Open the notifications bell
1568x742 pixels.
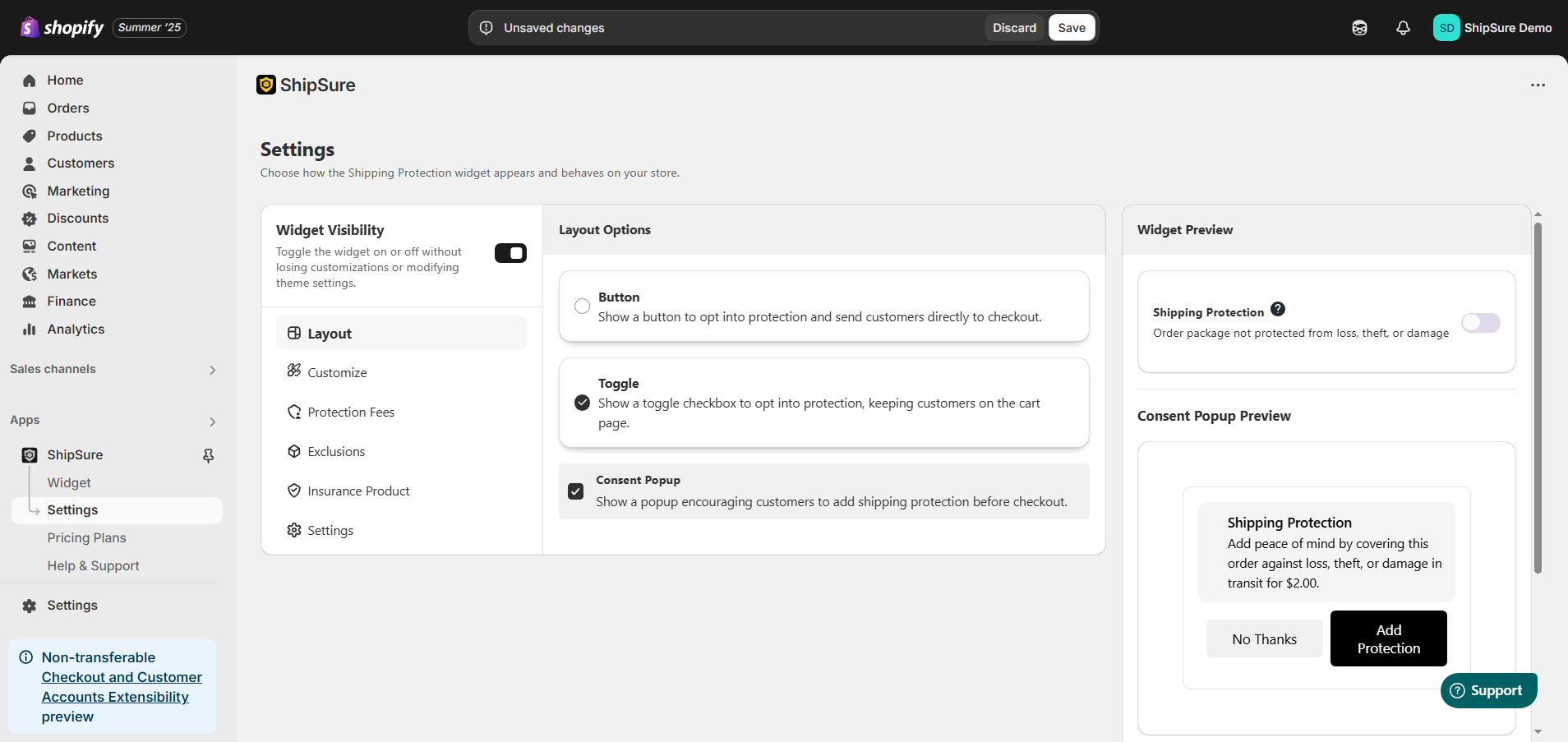coord(1403,28)
